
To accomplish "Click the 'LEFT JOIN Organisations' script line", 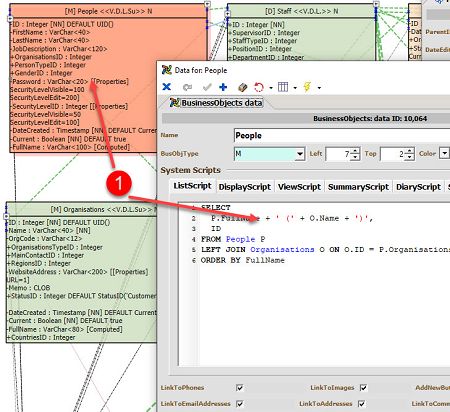I will [325, 250].
